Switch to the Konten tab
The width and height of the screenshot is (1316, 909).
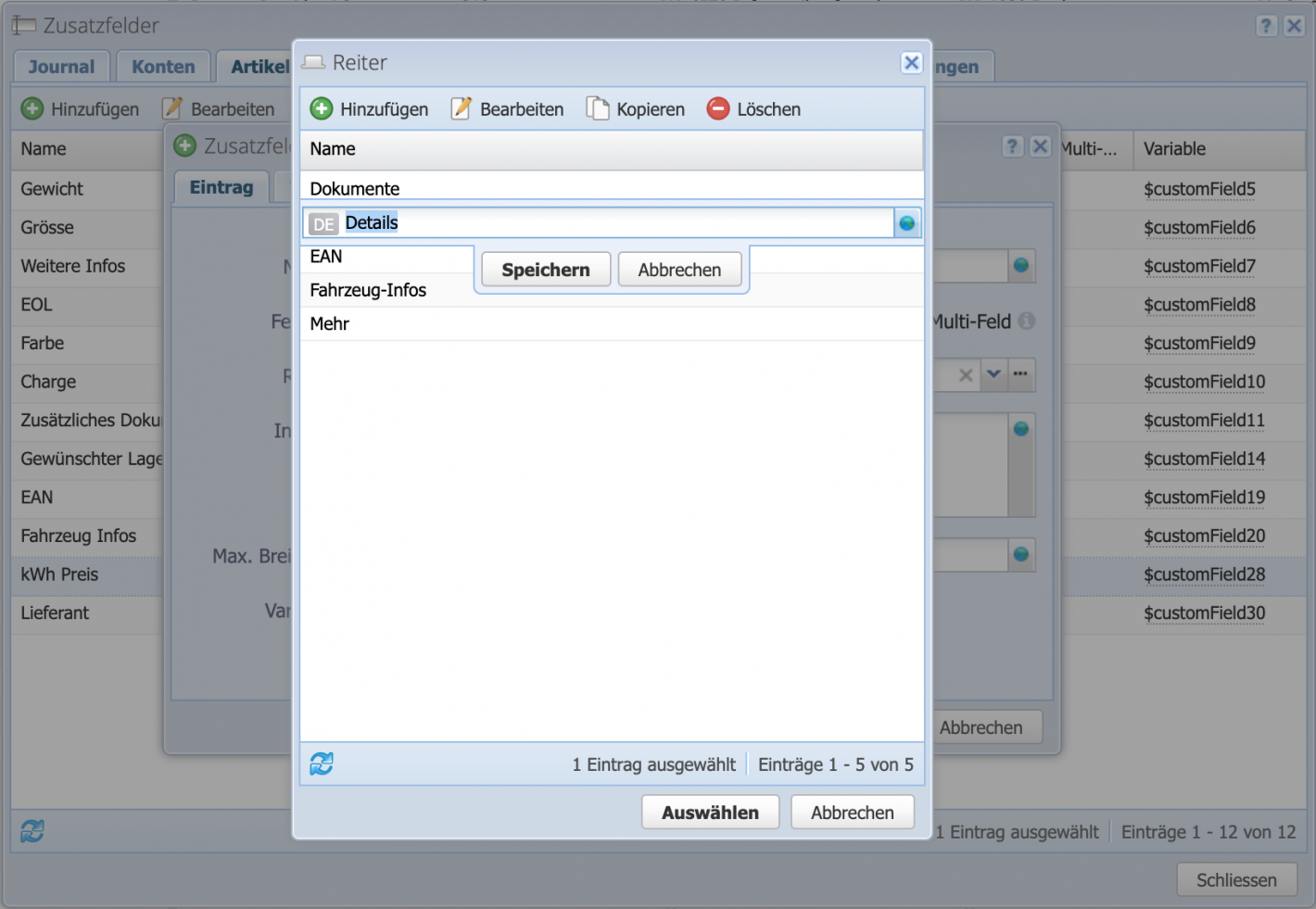163,66
